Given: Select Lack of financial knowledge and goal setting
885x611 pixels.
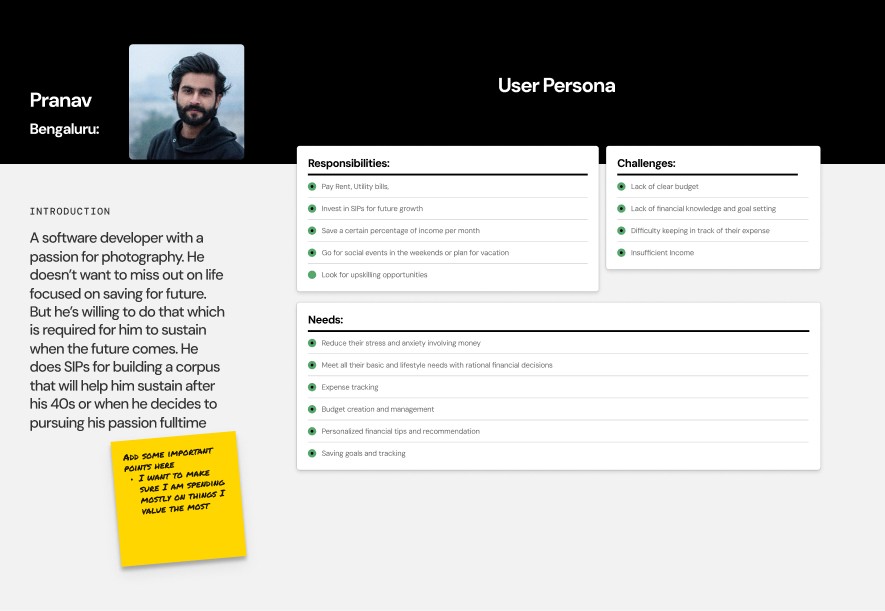Looking at the screenshot, I should click(x=703, y=209).
